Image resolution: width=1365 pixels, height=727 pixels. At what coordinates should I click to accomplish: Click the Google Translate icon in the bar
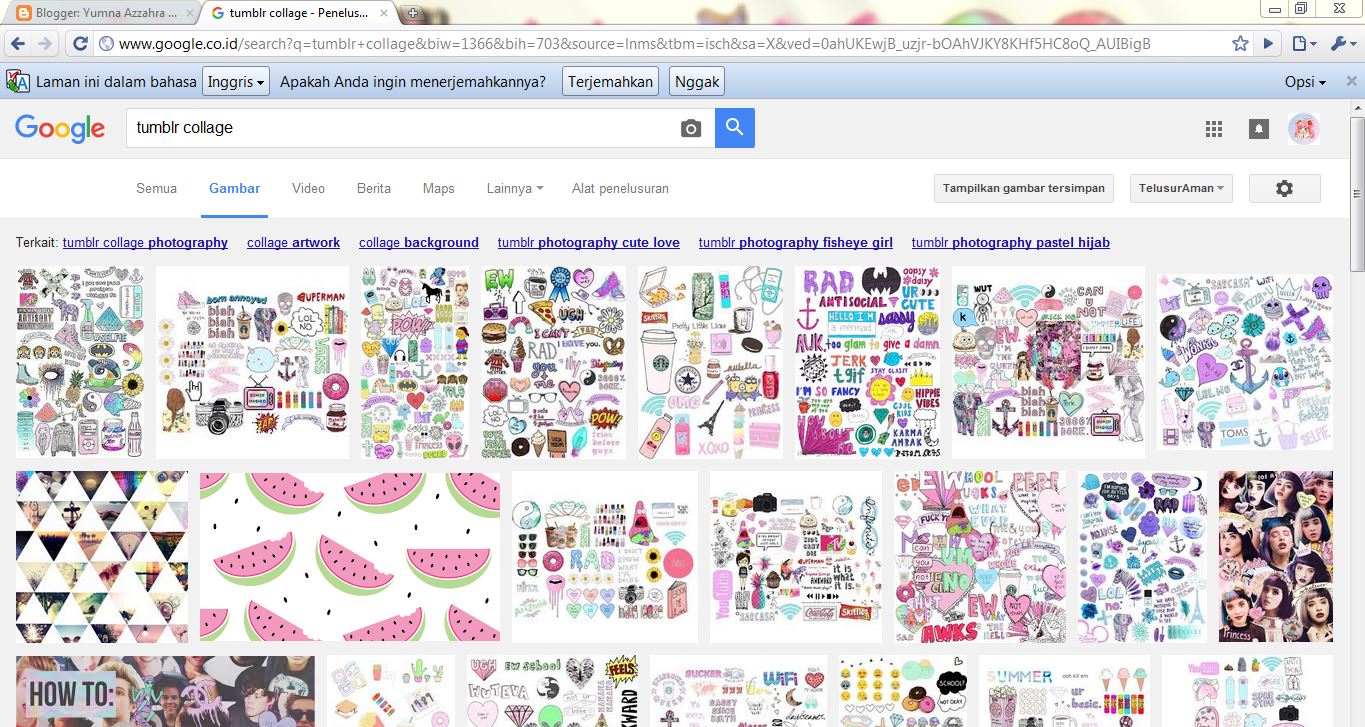point(17,81)
